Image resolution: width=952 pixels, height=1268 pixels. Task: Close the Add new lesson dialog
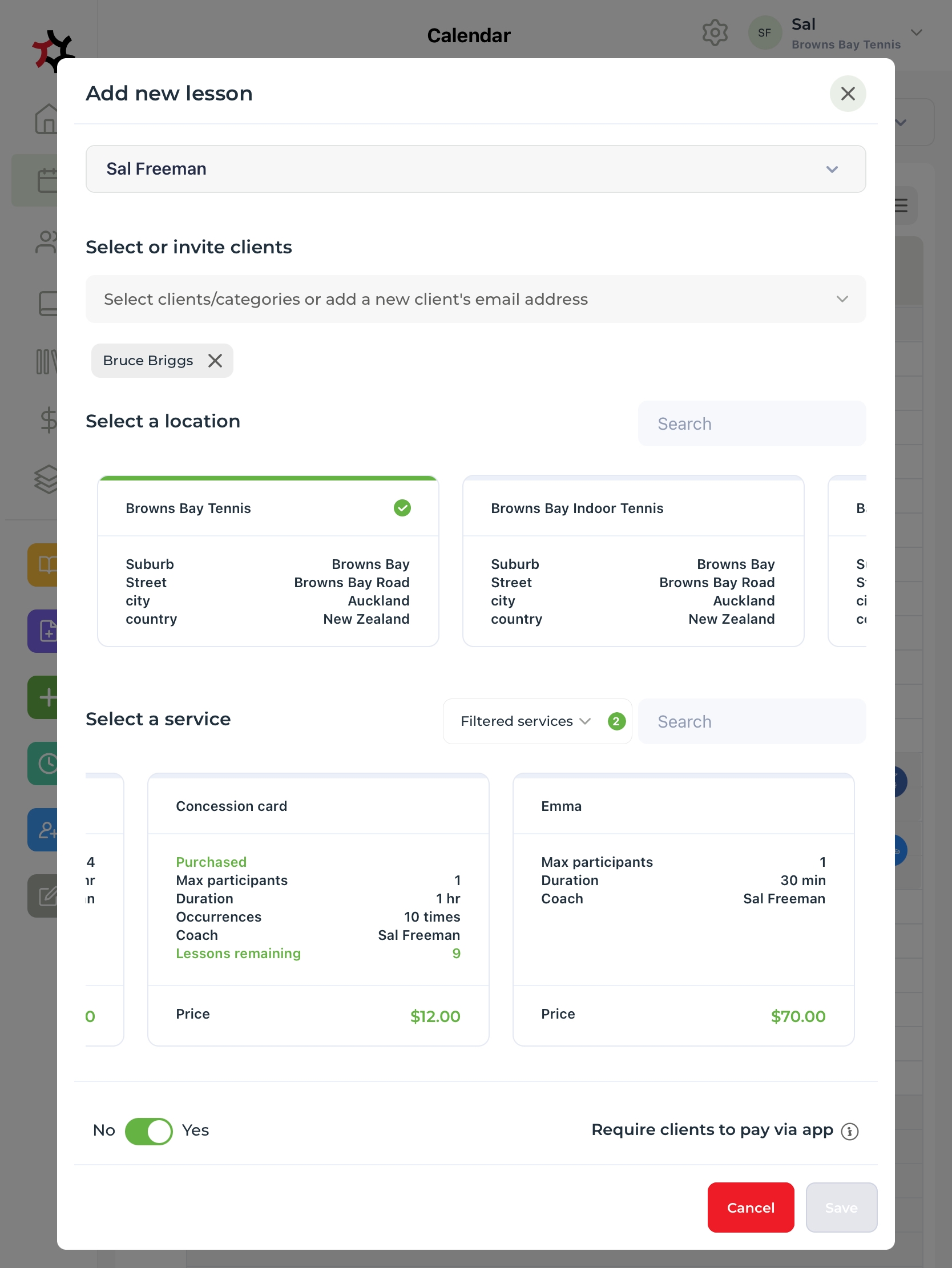(848, 94)
